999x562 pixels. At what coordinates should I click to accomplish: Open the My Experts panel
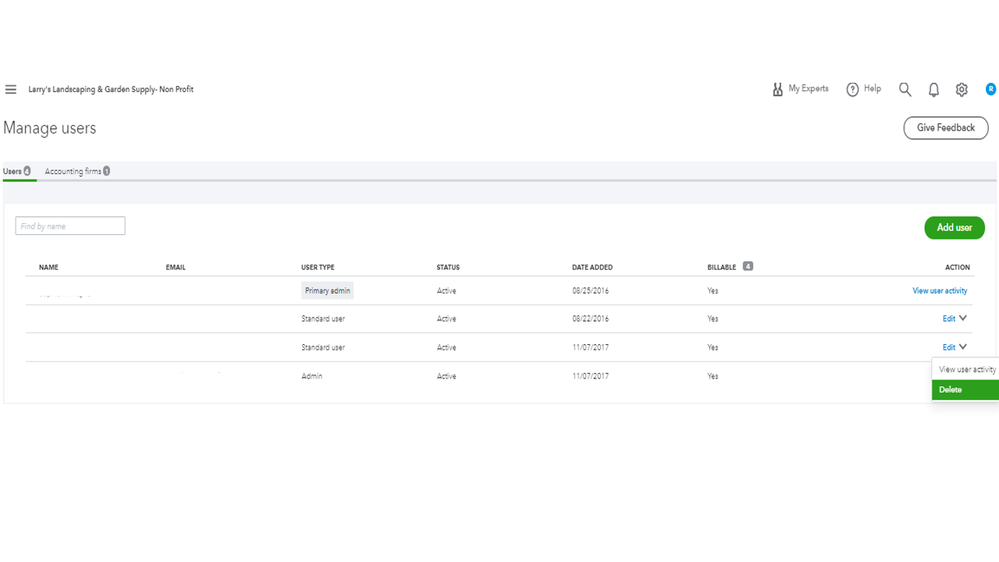click(x=800, y=89)
